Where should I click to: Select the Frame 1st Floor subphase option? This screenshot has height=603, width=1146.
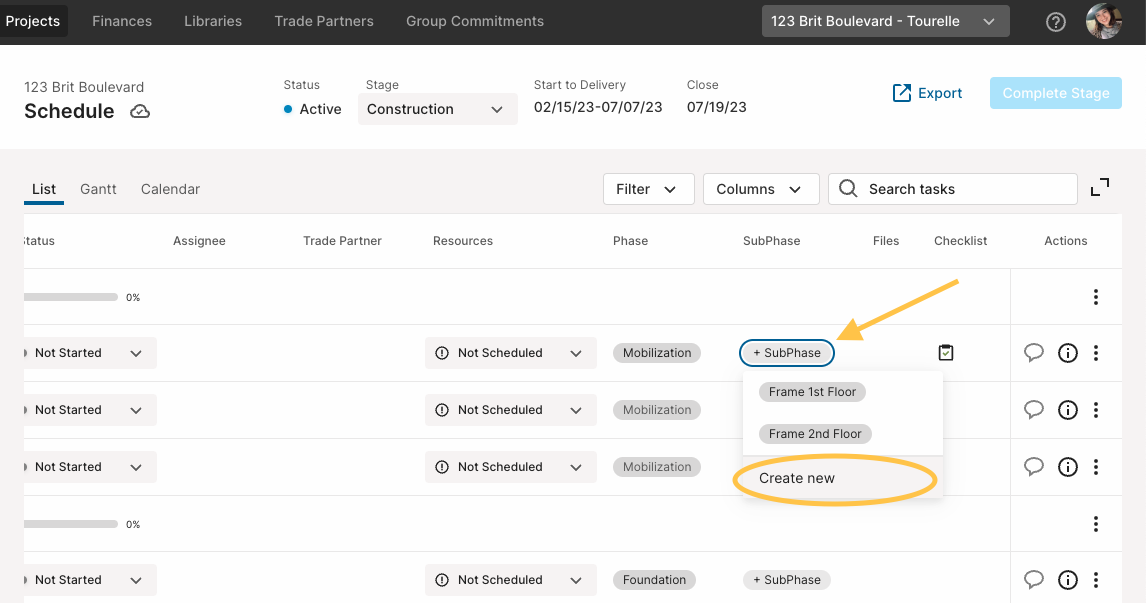tap(812, 392)
